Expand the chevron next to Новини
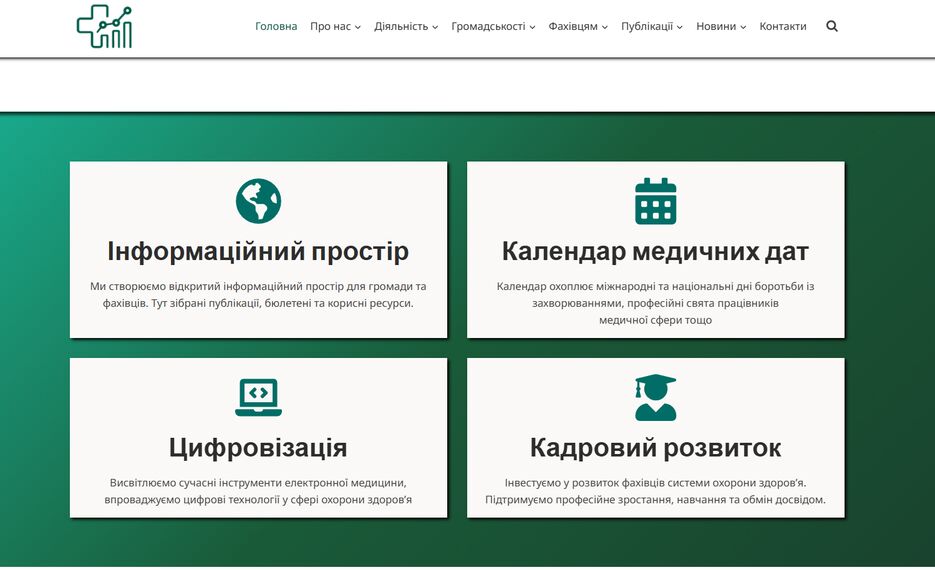The width and height of the screenshot is (935, 570). point(743,27)
